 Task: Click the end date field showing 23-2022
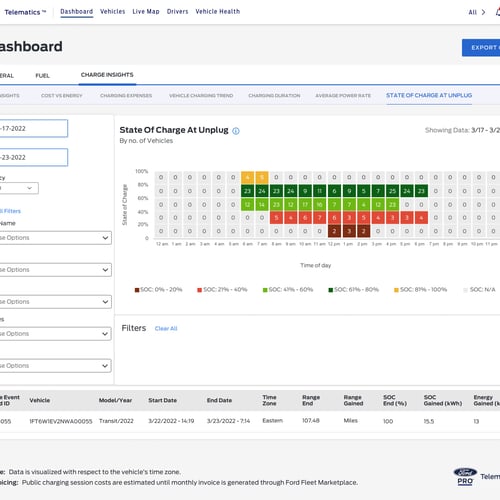click(x=34, y=157)
